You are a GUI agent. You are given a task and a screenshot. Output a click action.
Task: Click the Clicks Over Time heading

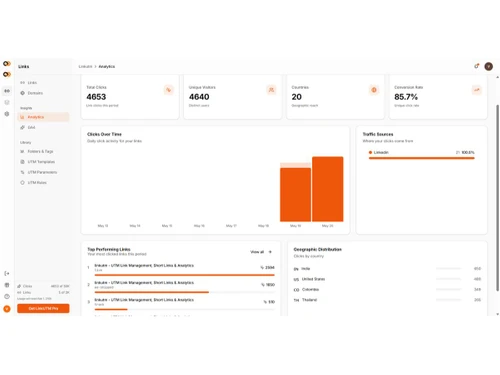tap(104, 134)
